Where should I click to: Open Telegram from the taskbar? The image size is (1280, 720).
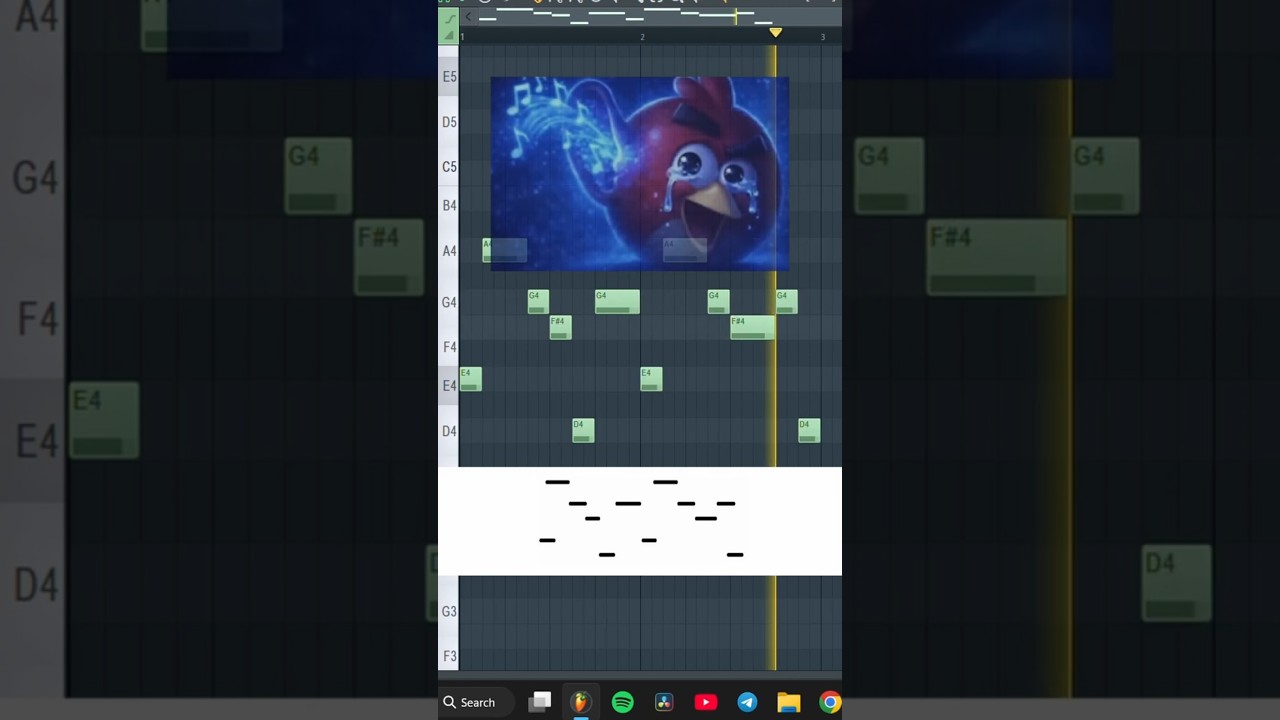point(747,702)
